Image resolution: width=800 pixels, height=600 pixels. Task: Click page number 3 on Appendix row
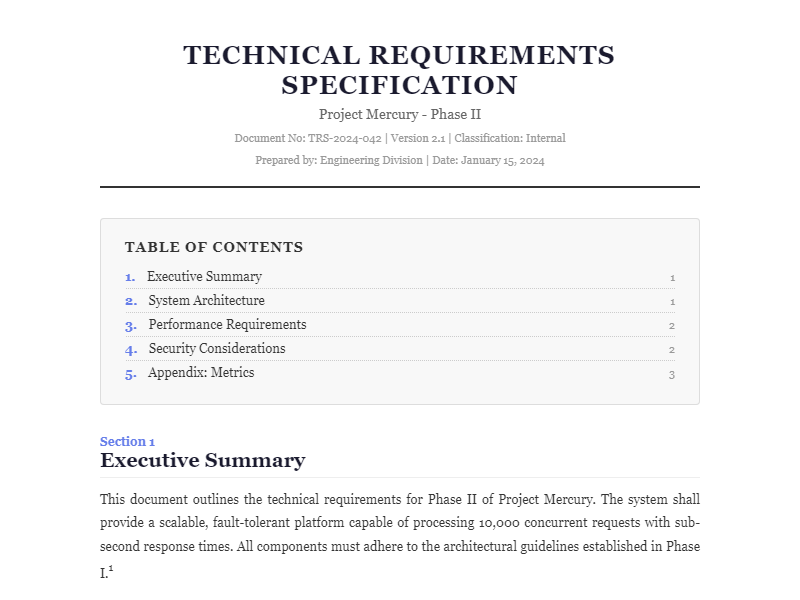pos(672,374)
